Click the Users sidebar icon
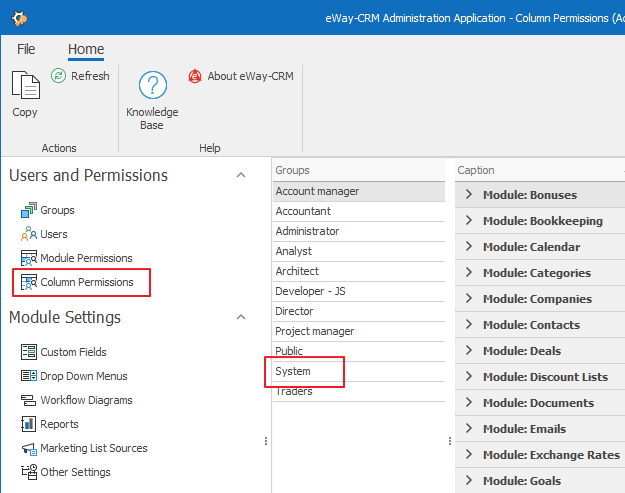625x493 pixels. [29, 234]
